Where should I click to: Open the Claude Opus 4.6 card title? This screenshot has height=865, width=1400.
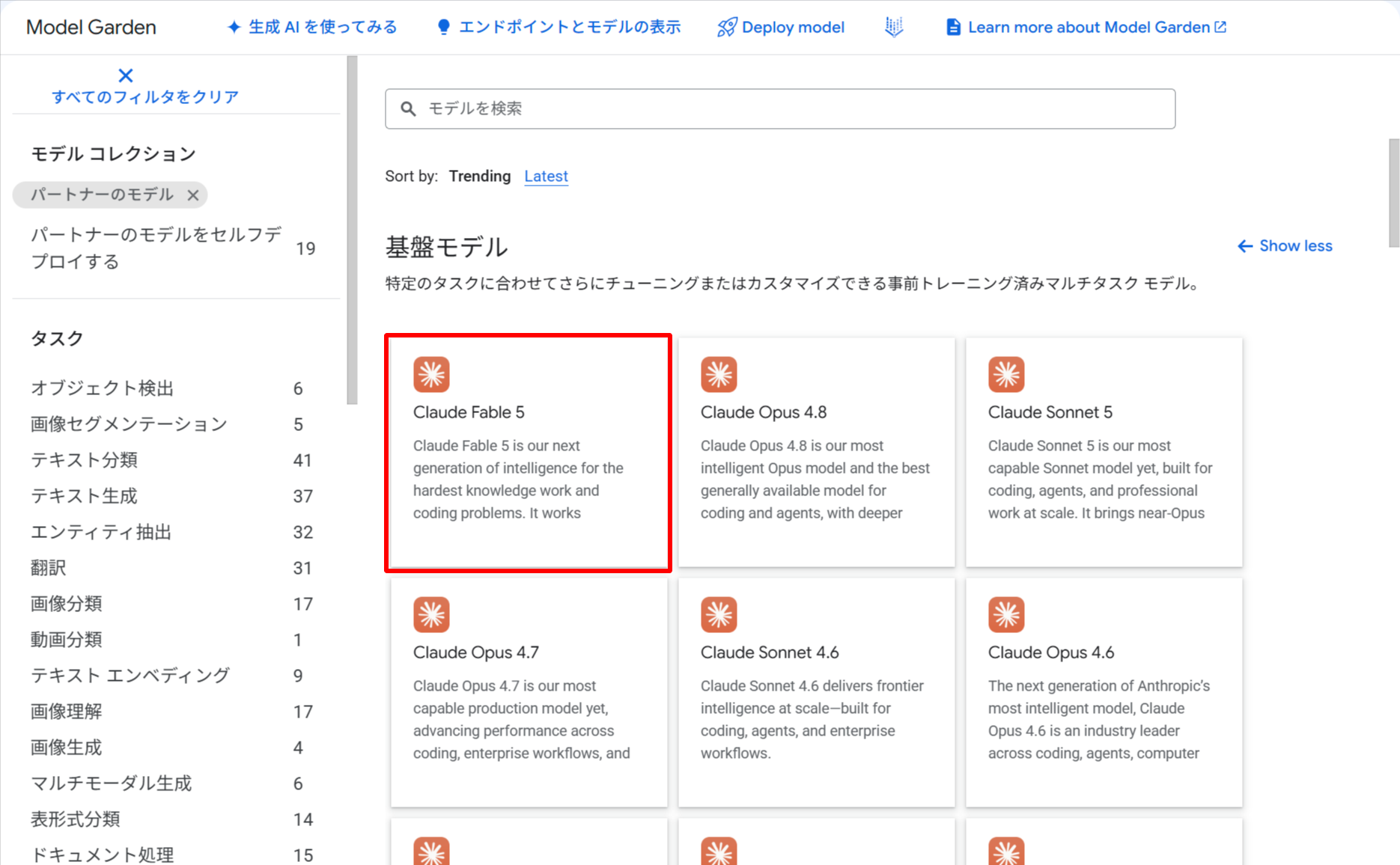[x=1051, y=652]
